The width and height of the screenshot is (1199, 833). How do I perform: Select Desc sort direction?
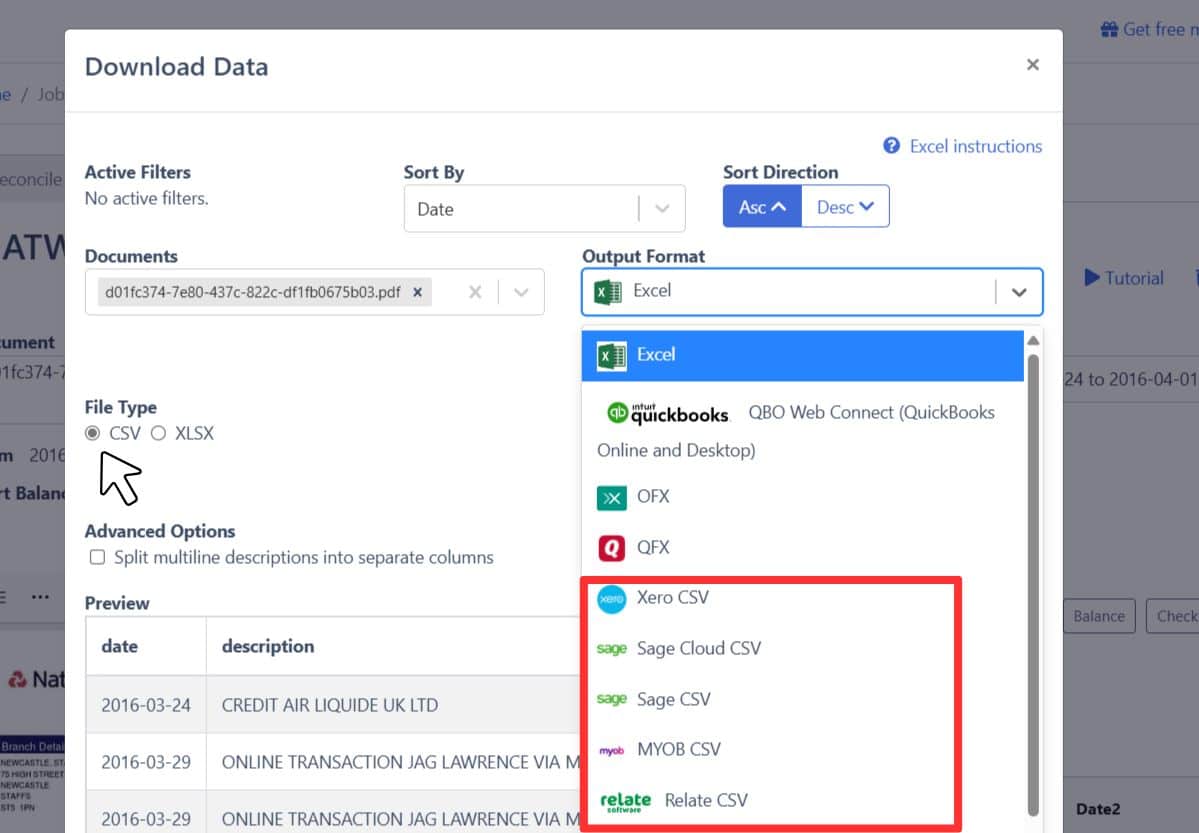coord(845,207)
